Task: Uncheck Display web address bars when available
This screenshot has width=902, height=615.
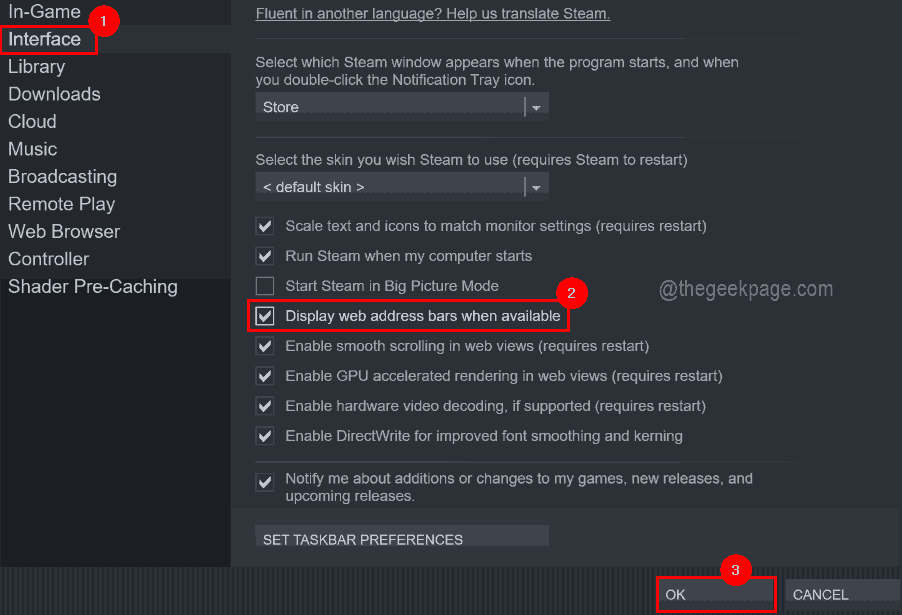Action: (265, 315)
